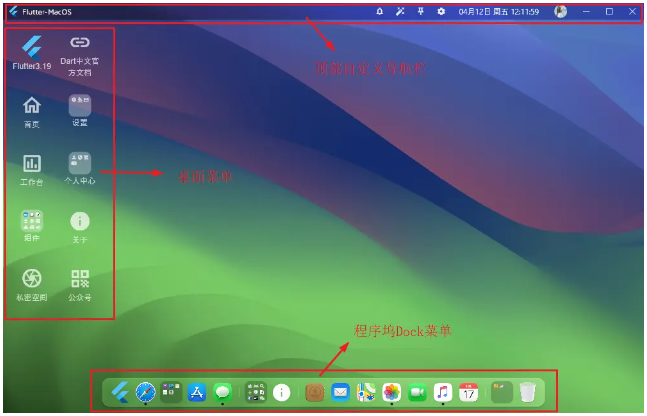Open the brown icon in the Dock
The width and height of the screenshot is (647, 416).
click(x=315, y=392)
